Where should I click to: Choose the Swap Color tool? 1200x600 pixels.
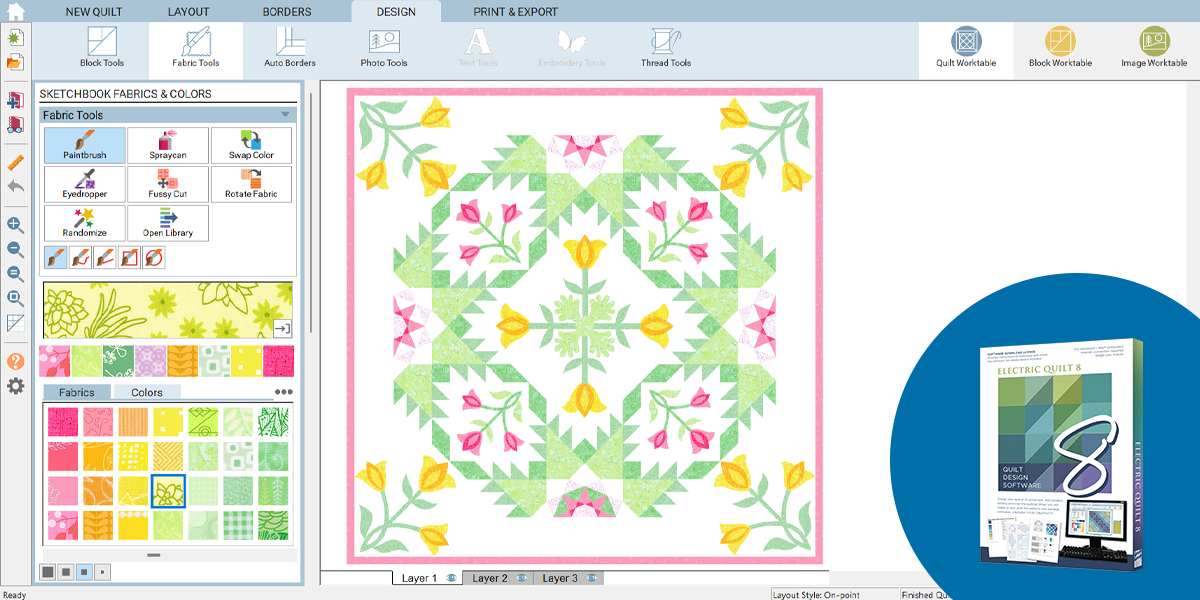(251, 145)
